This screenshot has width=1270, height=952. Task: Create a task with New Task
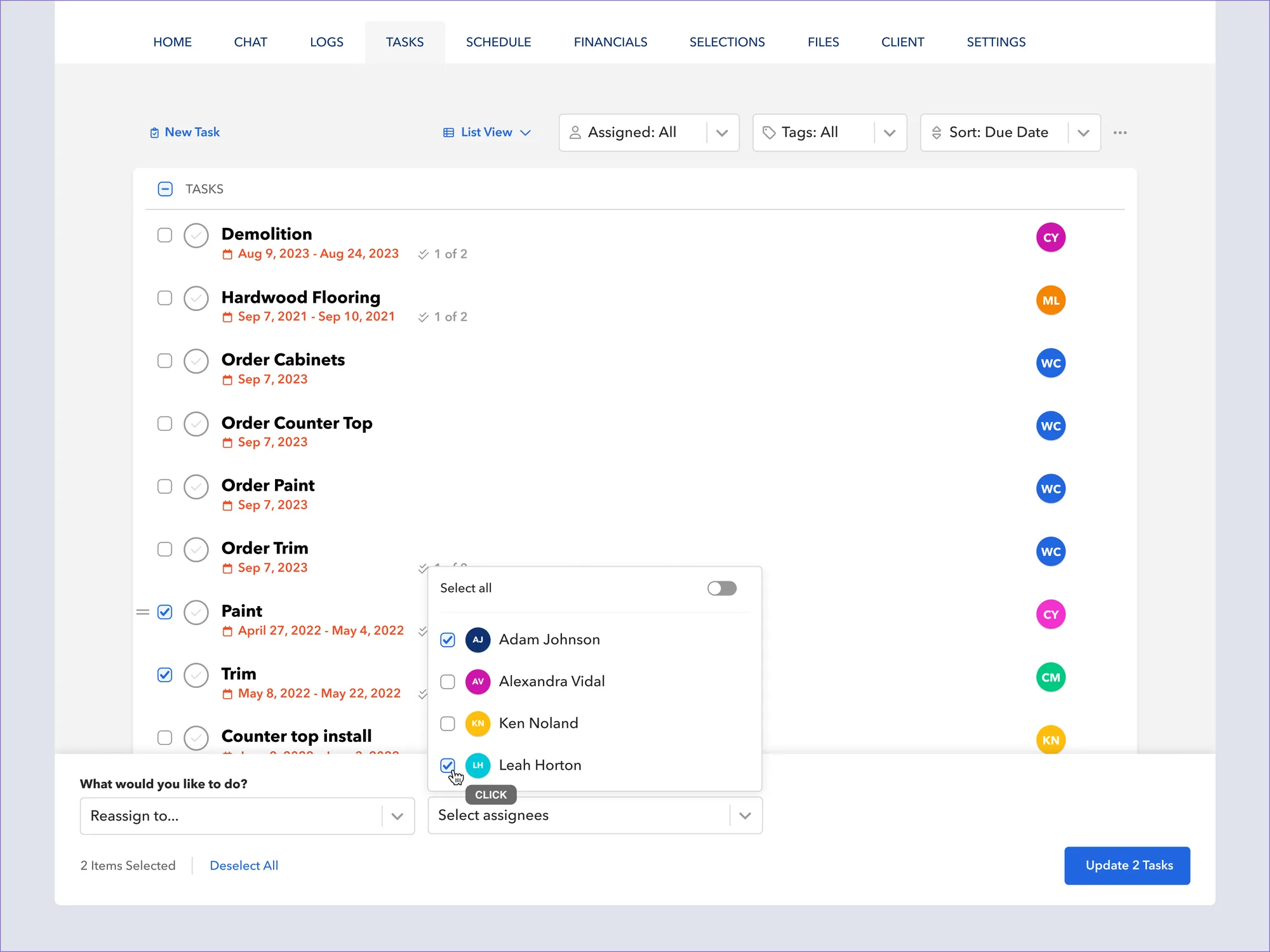pos(185,132)
